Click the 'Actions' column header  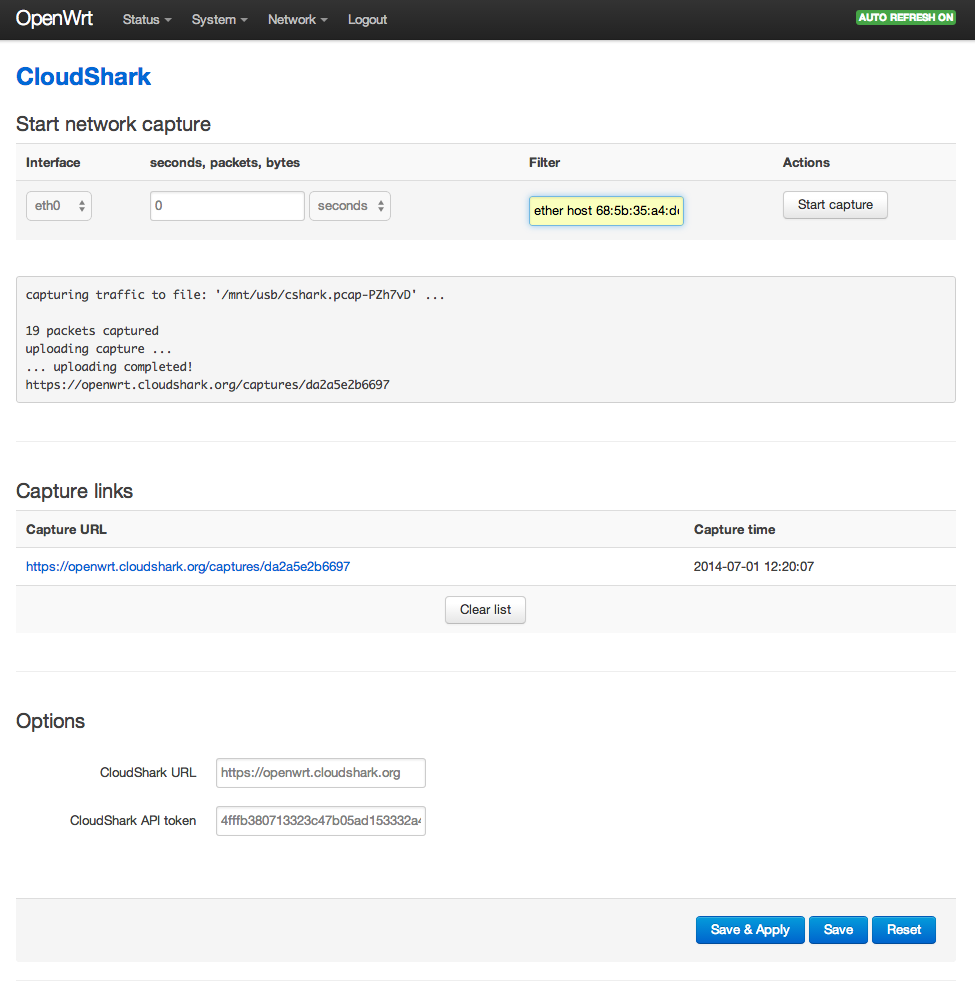tap(806, 163)
